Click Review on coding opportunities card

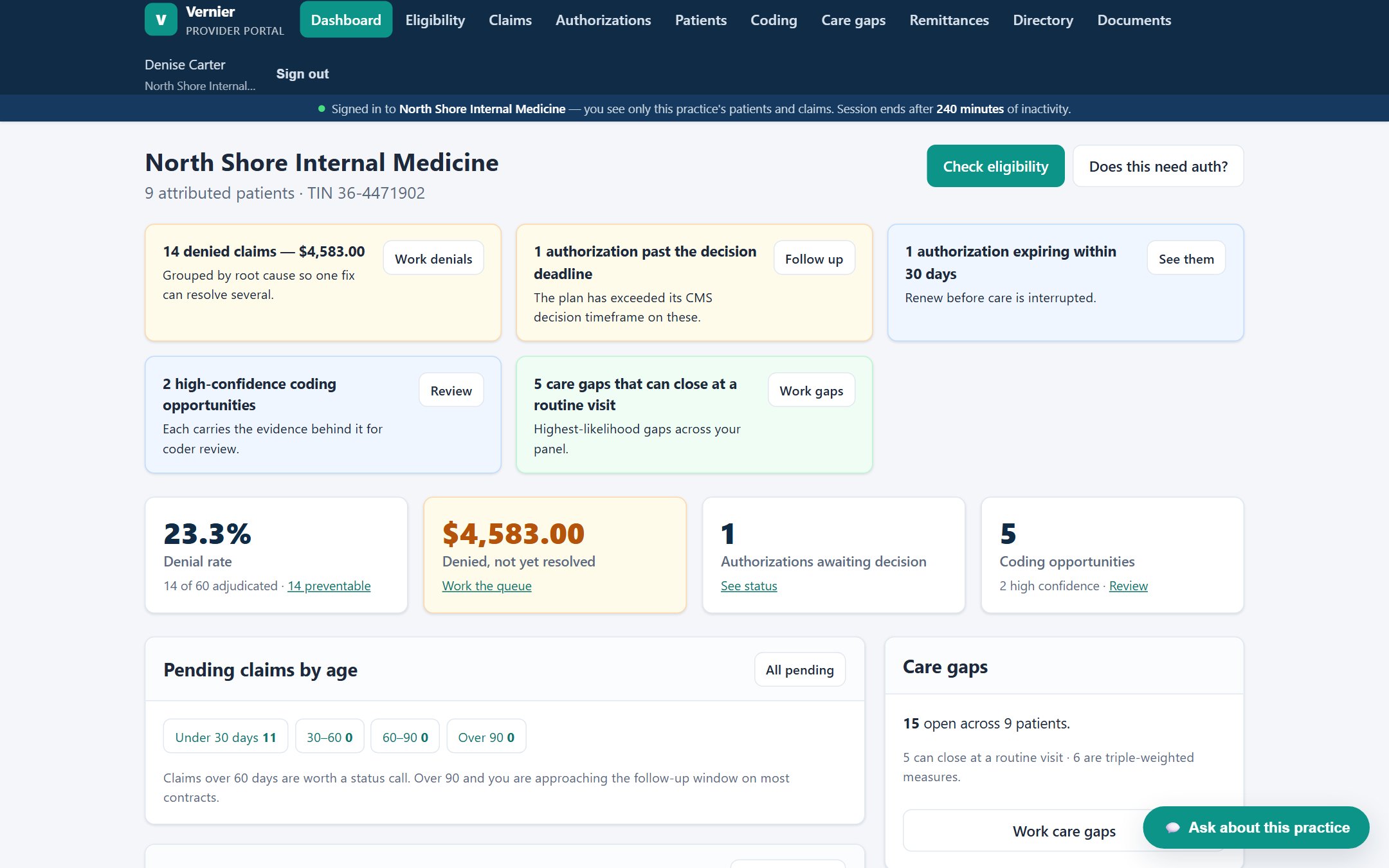[x=451, y=390]
